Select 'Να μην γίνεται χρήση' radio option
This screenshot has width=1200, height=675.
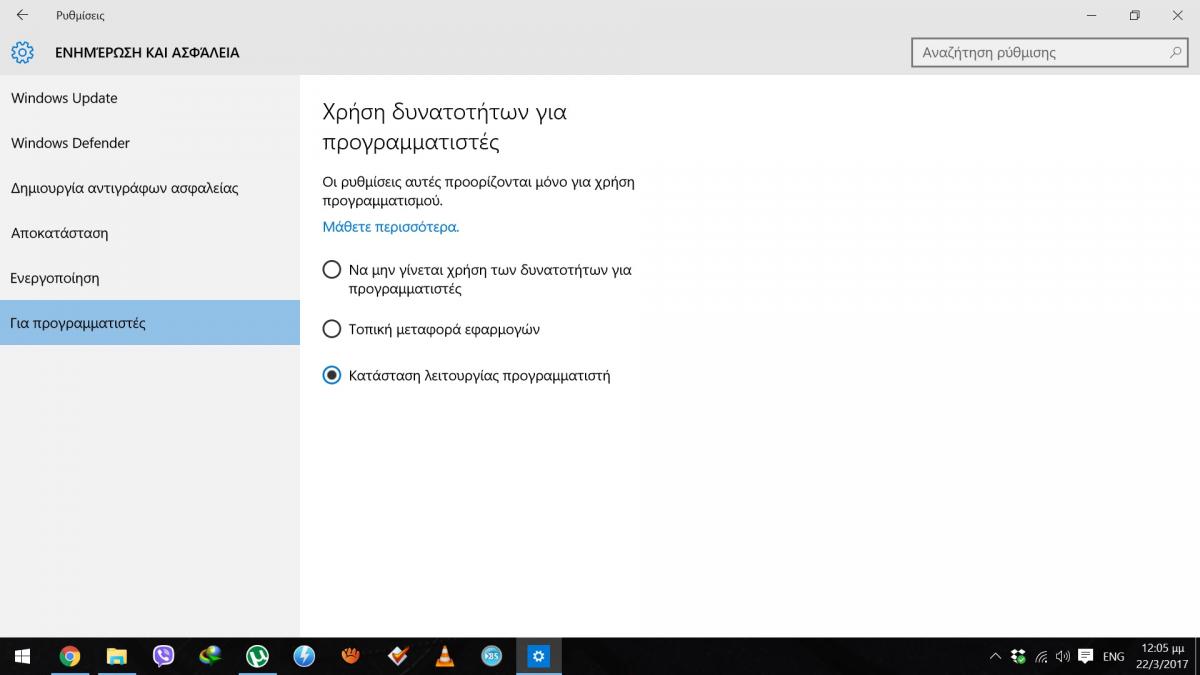pyautogui.click(x=332, y=270)
